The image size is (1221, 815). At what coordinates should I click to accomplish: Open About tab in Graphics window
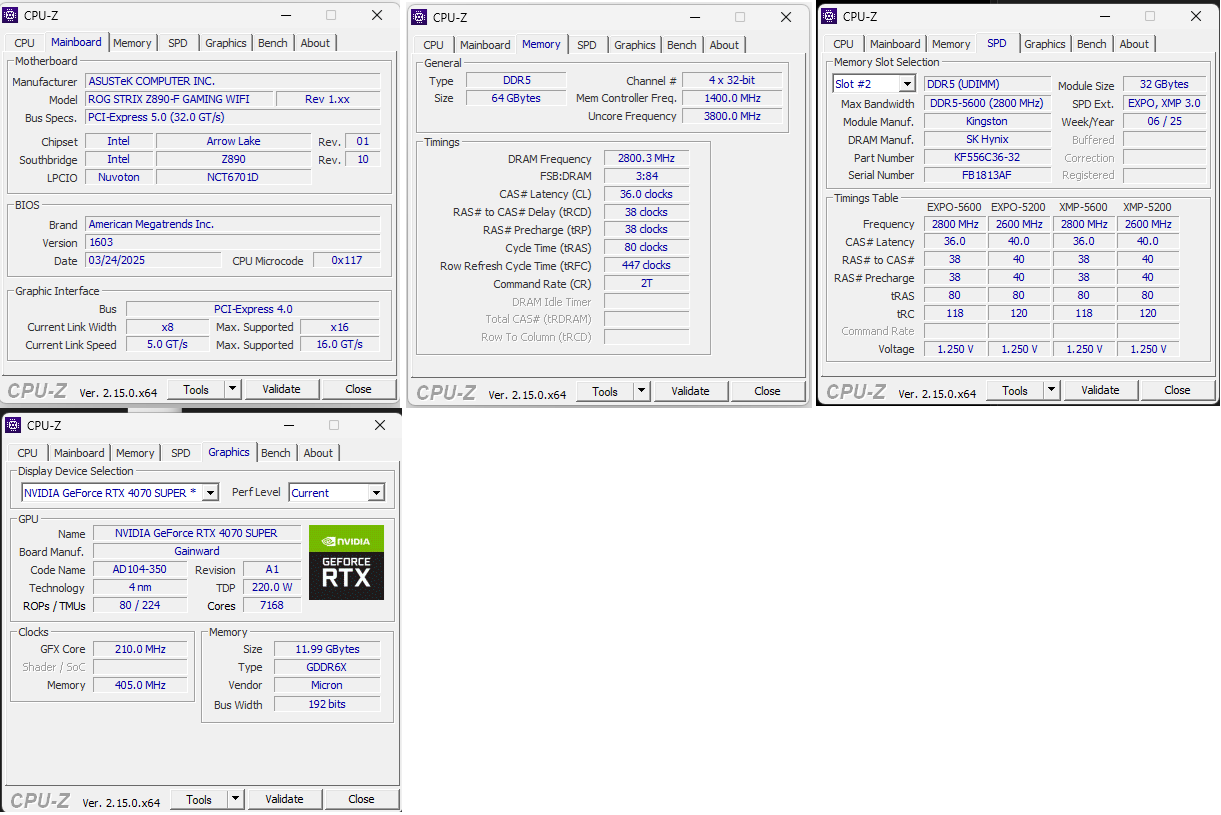(x=318, y=453)
